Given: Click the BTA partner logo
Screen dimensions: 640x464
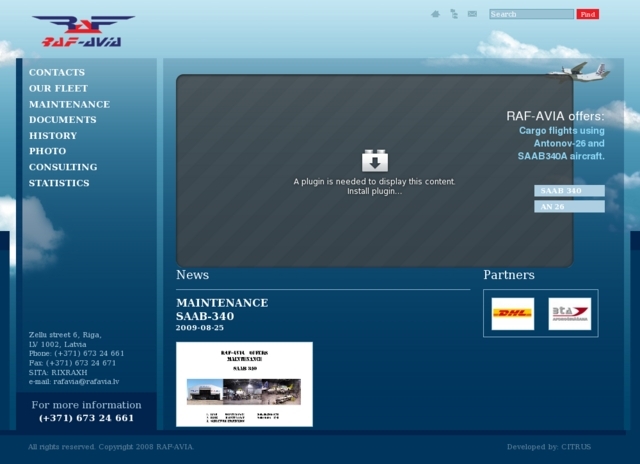Looking at the screenshot, I should pyautogui.click(x=570, y=314).
